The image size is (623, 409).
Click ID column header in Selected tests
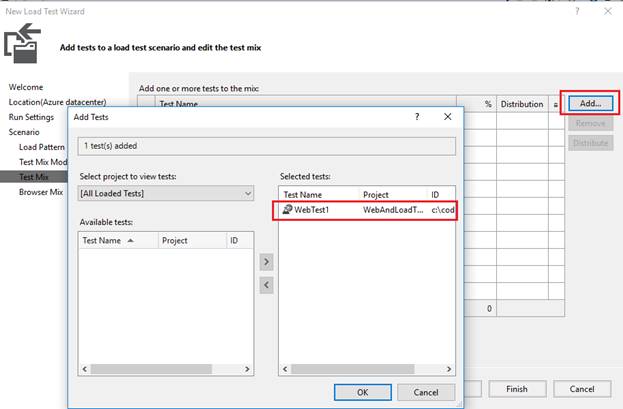point(441,195)
